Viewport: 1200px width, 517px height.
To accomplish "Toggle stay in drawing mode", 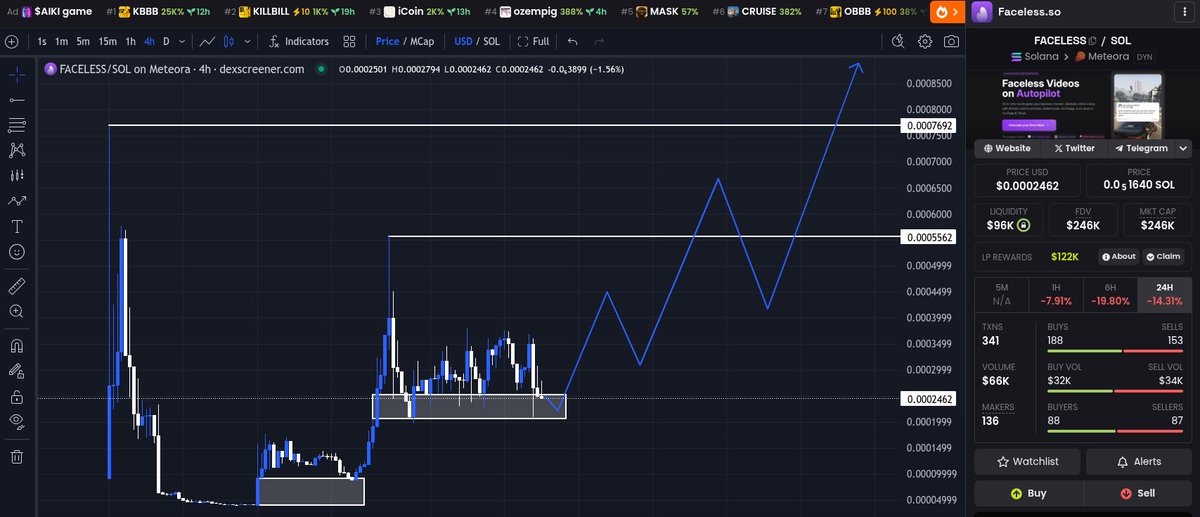I will (x=17, y=371).
